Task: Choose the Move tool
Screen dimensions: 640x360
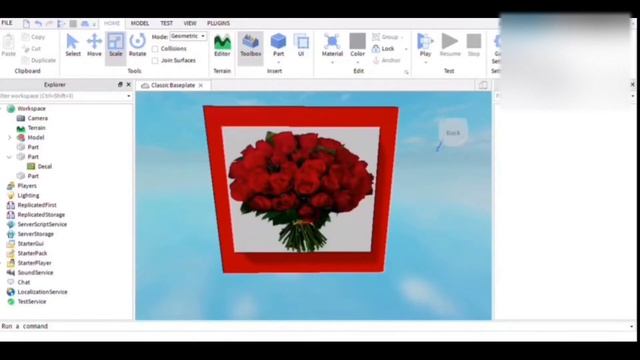Action: tap(94, 45)
